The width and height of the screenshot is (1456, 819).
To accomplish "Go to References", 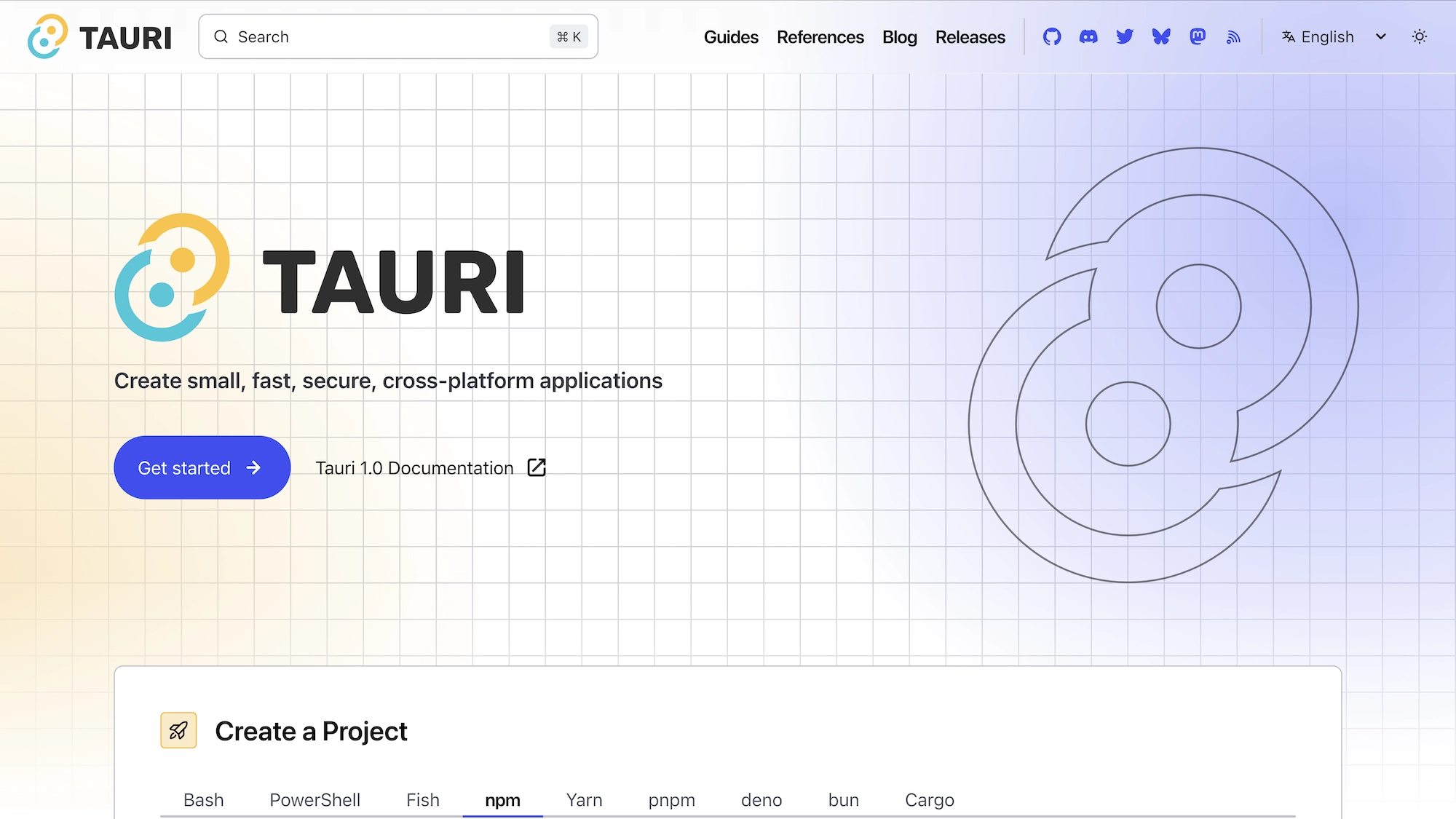I will click(x=820, y=37).
